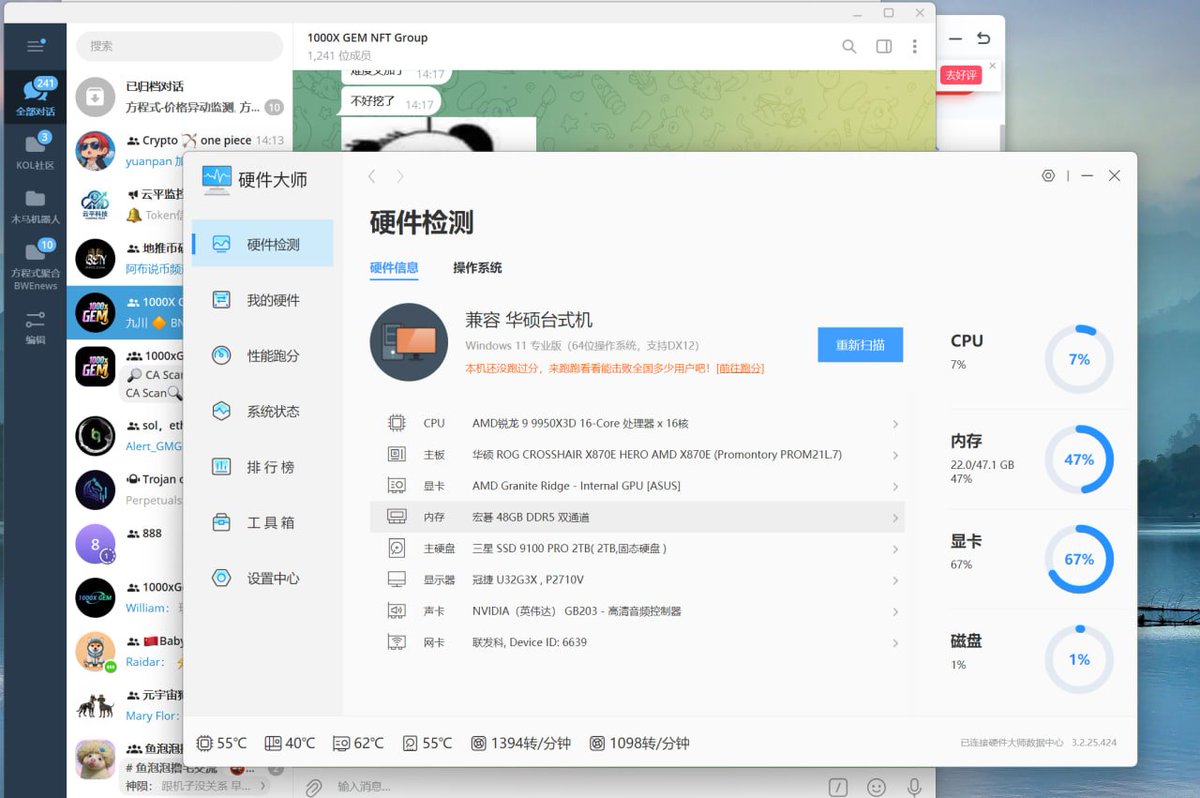This screenshot has height=798, width=1200.
Task: Click the back arrow in 硬件大师
Action: pyautogui.click(x=372, y=176)
